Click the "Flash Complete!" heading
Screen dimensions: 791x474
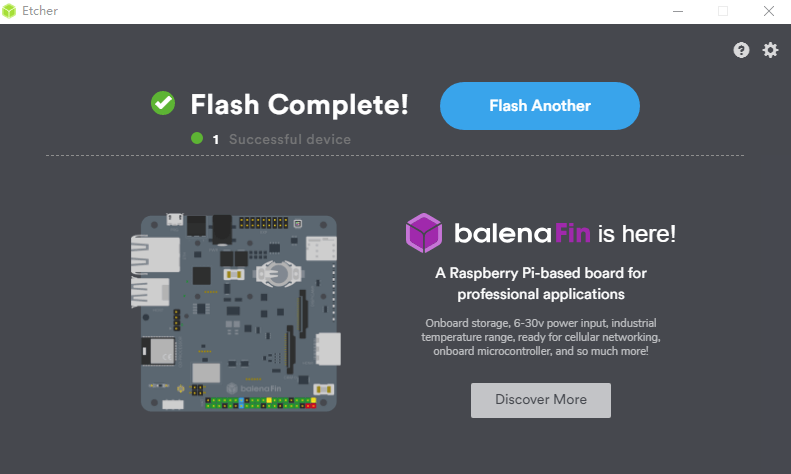pyautogui.click(x=299, y=104)
